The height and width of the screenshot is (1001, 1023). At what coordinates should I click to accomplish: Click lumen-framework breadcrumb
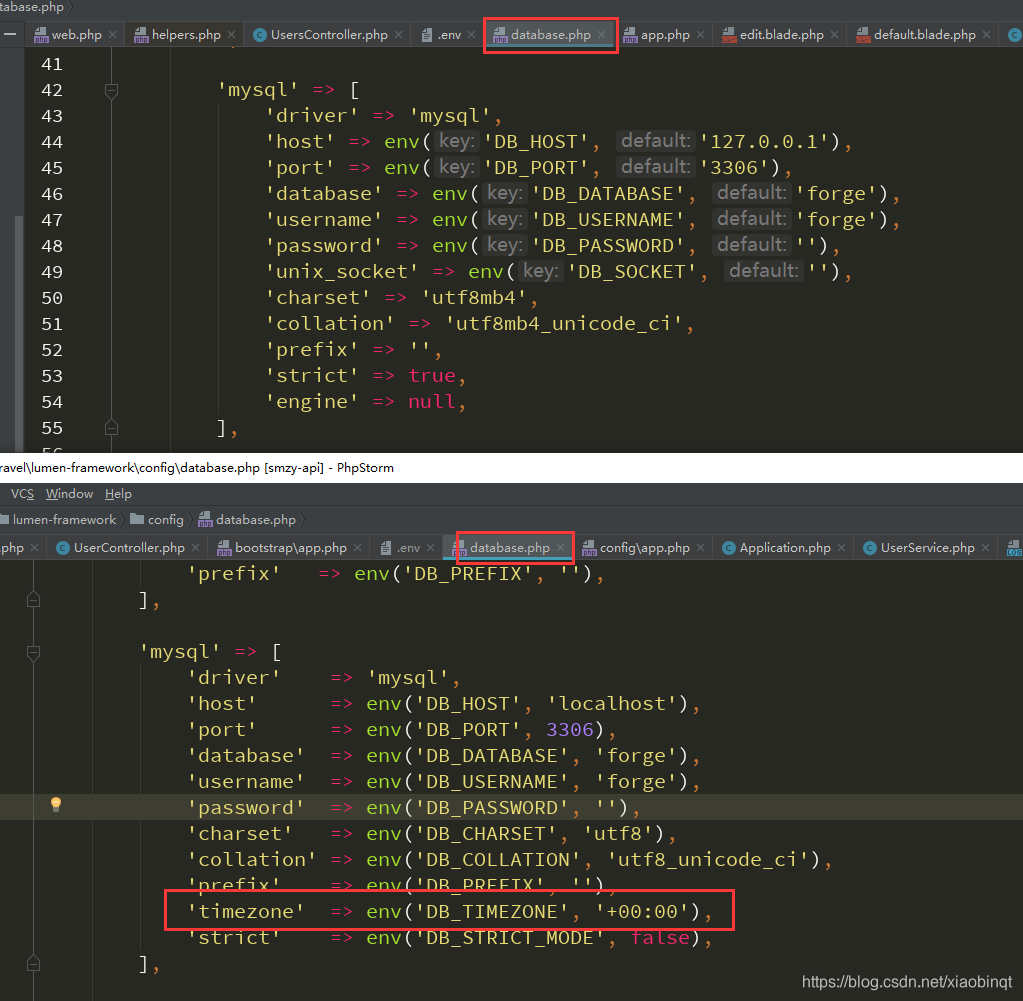tap(58, 519)
